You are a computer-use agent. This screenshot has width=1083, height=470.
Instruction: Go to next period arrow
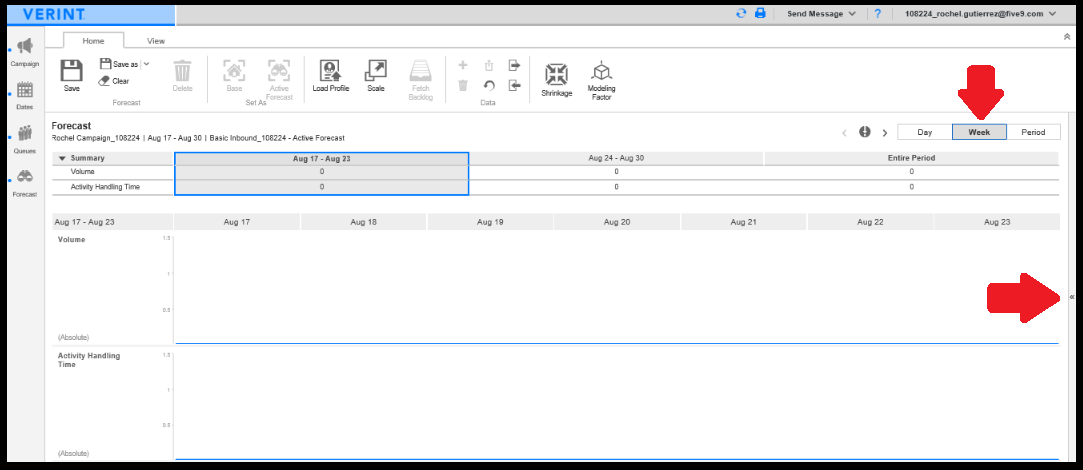click(885, 133)
